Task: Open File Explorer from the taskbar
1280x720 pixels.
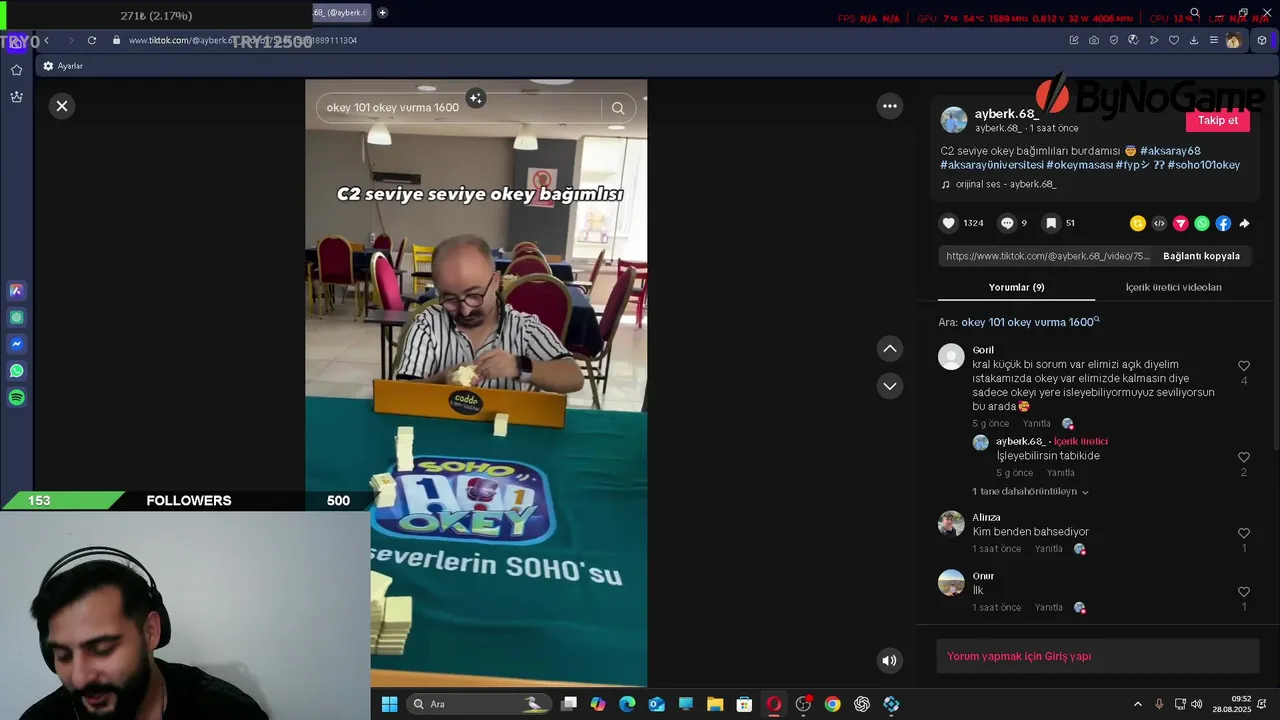Action: (715, 704)
